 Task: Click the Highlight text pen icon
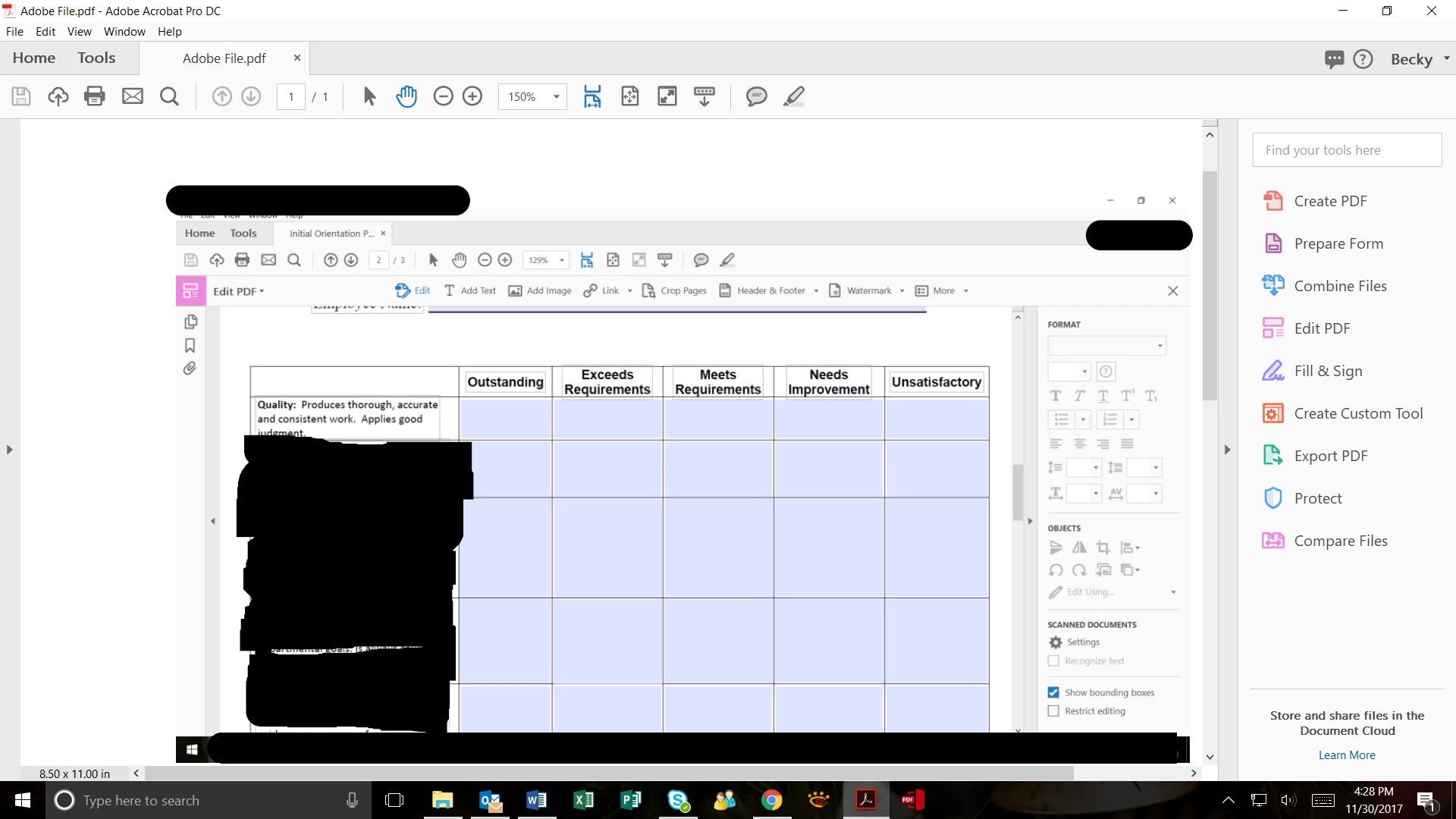[x=793, y=96]
